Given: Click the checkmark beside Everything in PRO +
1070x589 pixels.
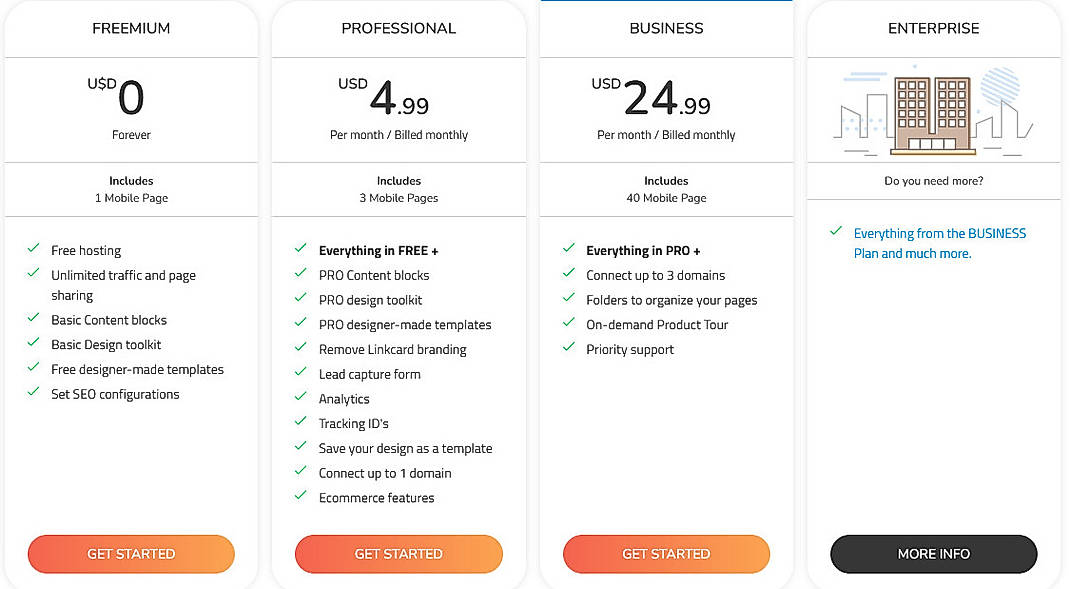Looking at the screenshot, I should pos(568,250).
